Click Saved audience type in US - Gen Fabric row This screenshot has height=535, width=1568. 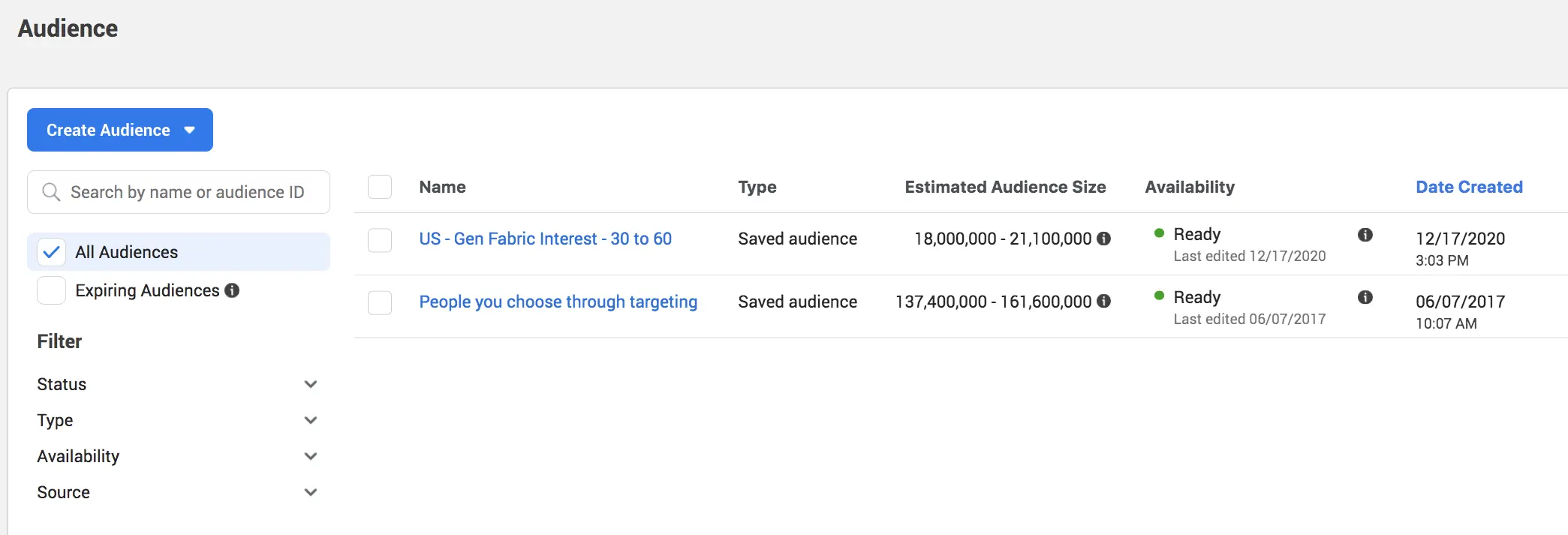point(797,239)
